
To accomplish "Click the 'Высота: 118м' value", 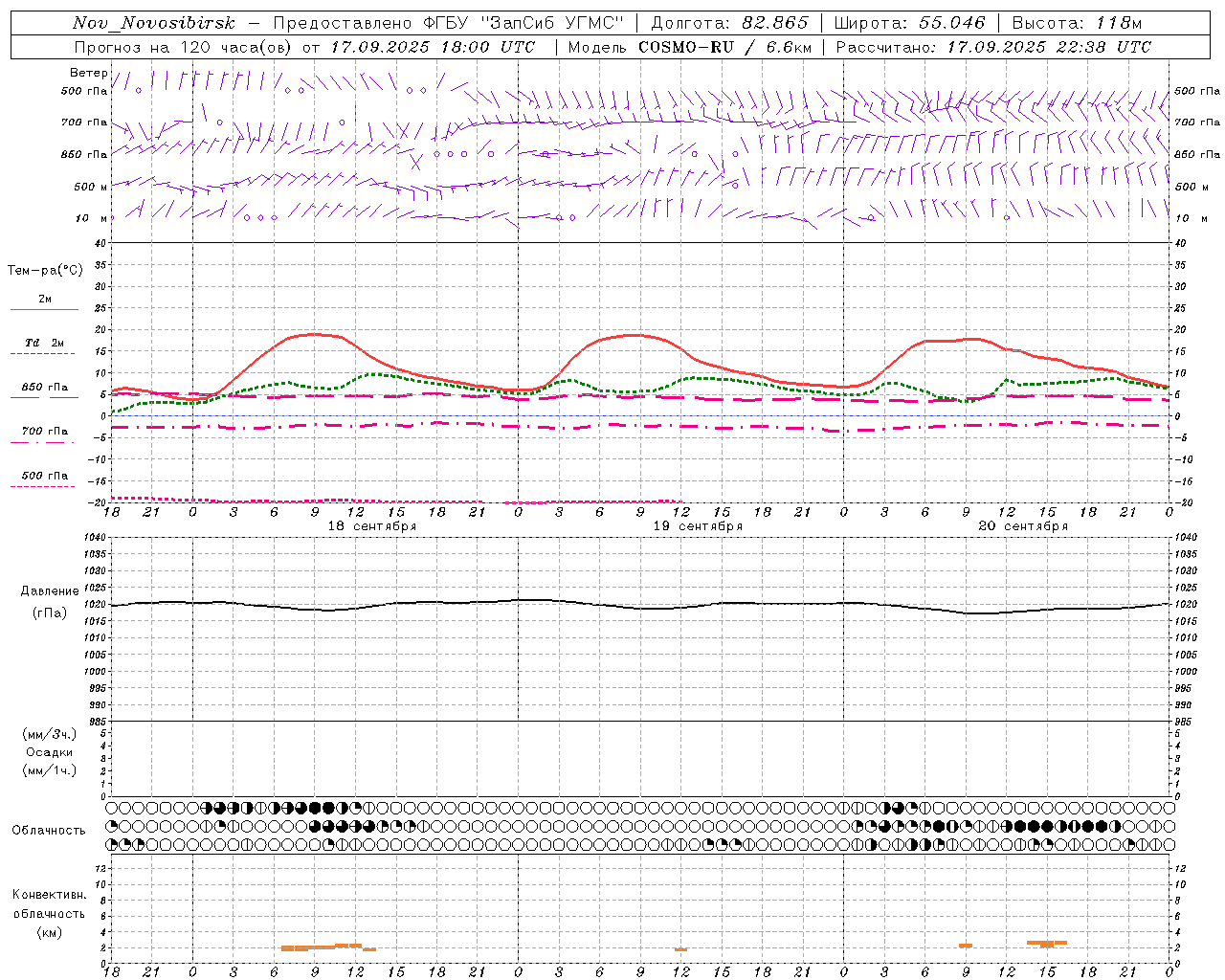I will coord(1077,24).
